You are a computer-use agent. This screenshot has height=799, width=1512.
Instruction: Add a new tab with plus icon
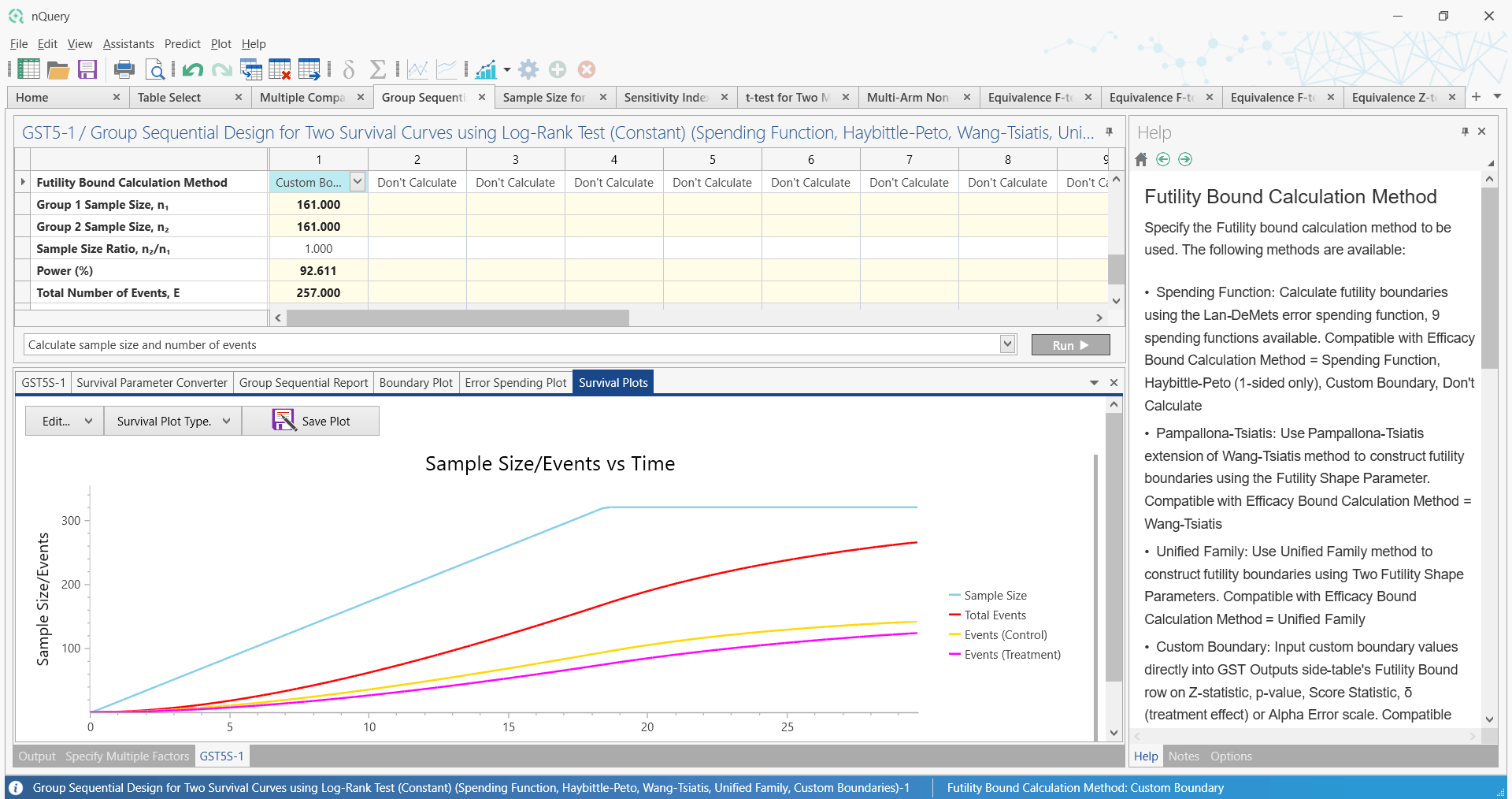[x=1477, y=97]
